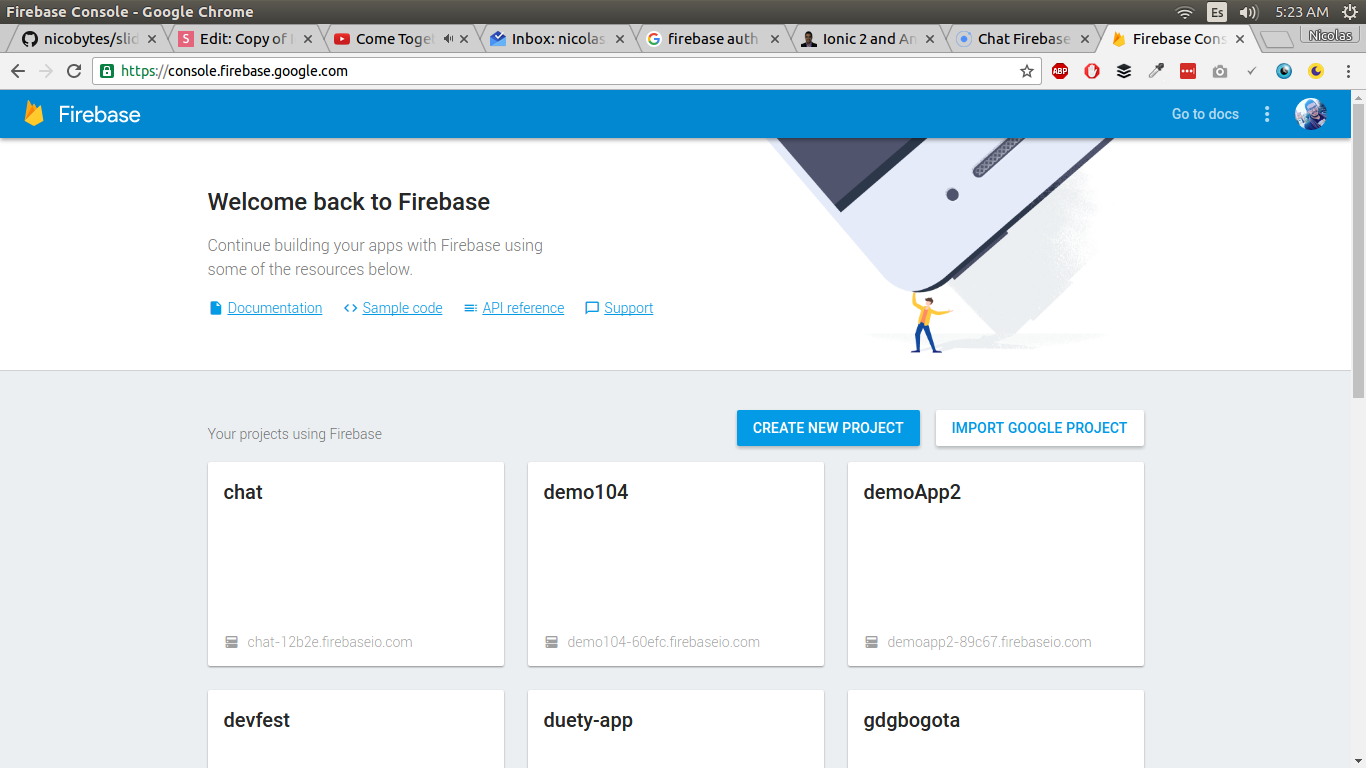Image resolution: width=1366 pixels, height=768 pixels.
Task: Click the camera screenshot extension
Action: click(x=1220, y=71)
